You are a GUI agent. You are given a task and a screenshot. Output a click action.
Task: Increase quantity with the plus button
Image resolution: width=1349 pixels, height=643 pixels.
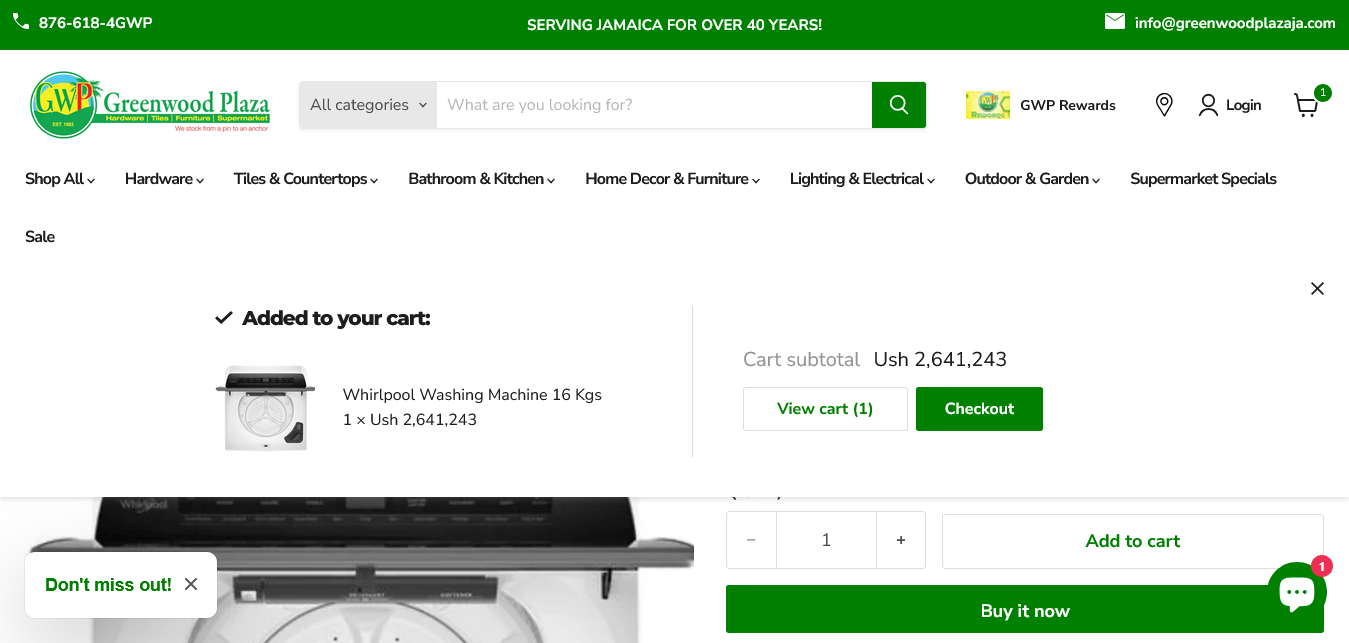pos(901,540)
